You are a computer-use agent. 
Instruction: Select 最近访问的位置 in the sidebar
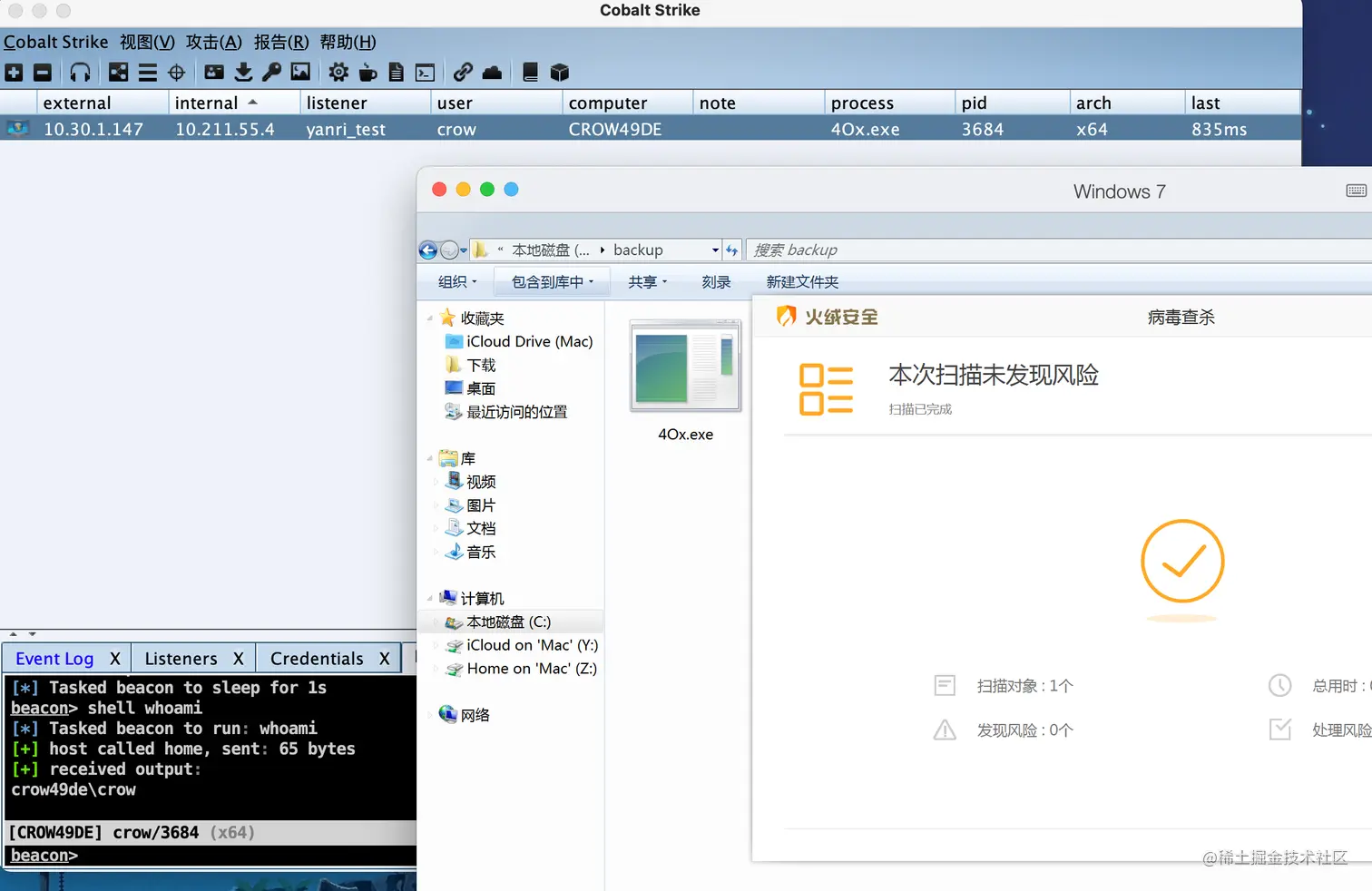pyautogui.click(x=506, y=412)
